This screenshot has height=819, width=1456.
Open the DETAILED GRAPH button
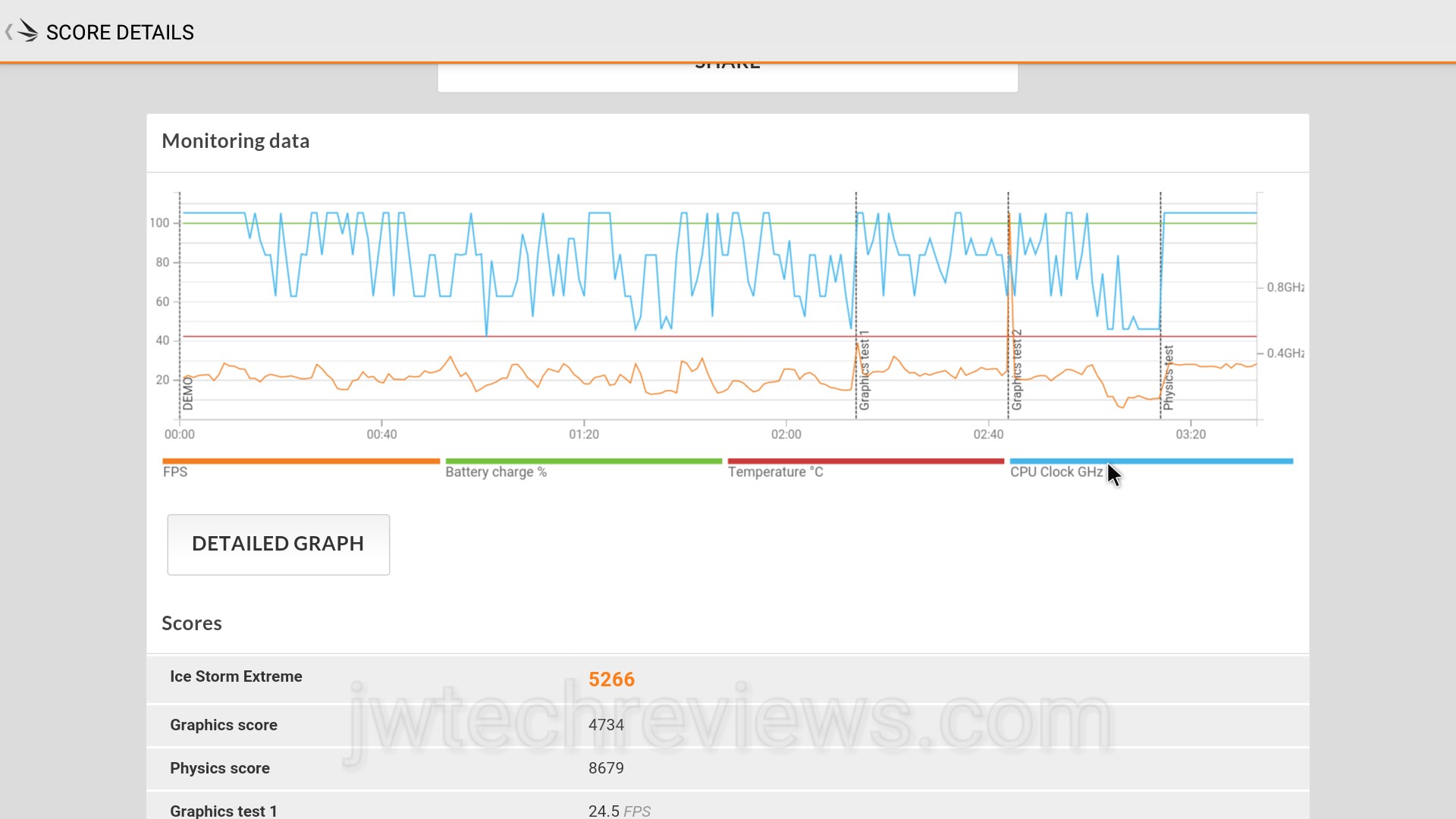pyautogui.click(x=278, y=544)
